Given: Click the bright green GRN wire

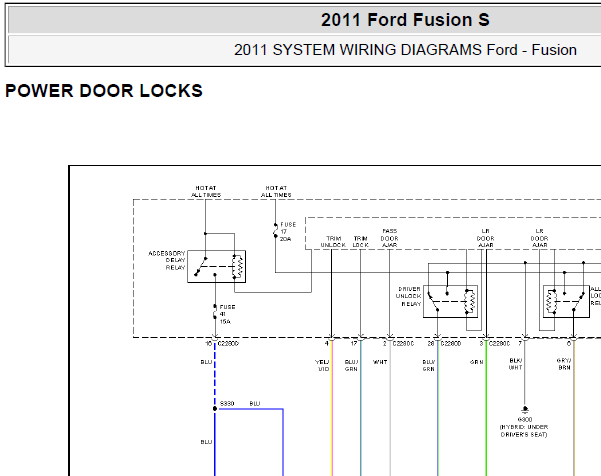Looking at the screenshot, I should point(486,408).
